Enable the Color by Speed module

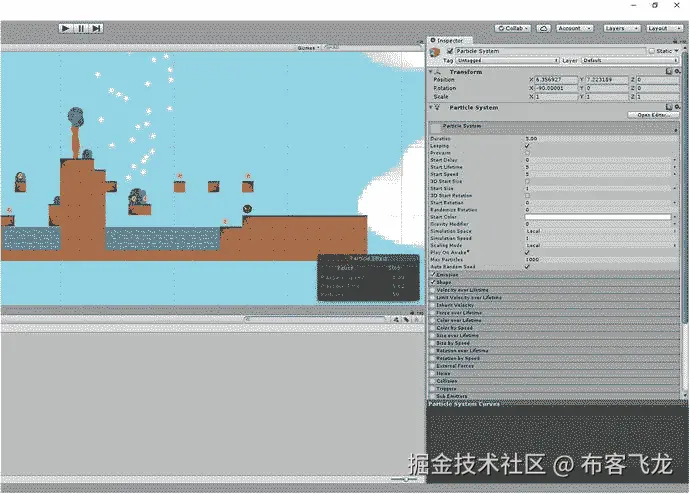click(x=433, y=328)
